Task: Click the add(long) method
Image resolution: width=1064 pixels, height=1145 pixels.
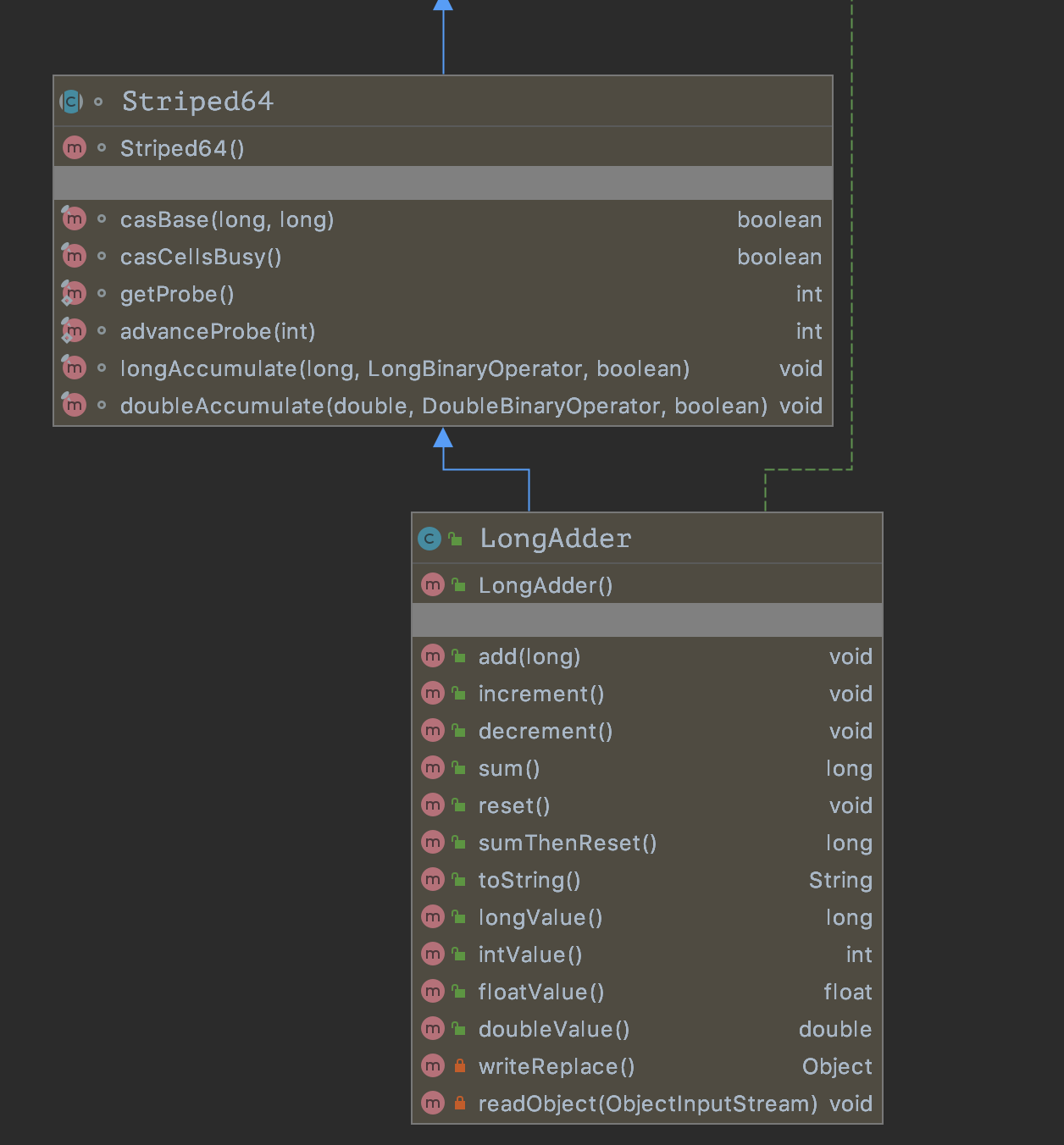Action: pos(529,657)
